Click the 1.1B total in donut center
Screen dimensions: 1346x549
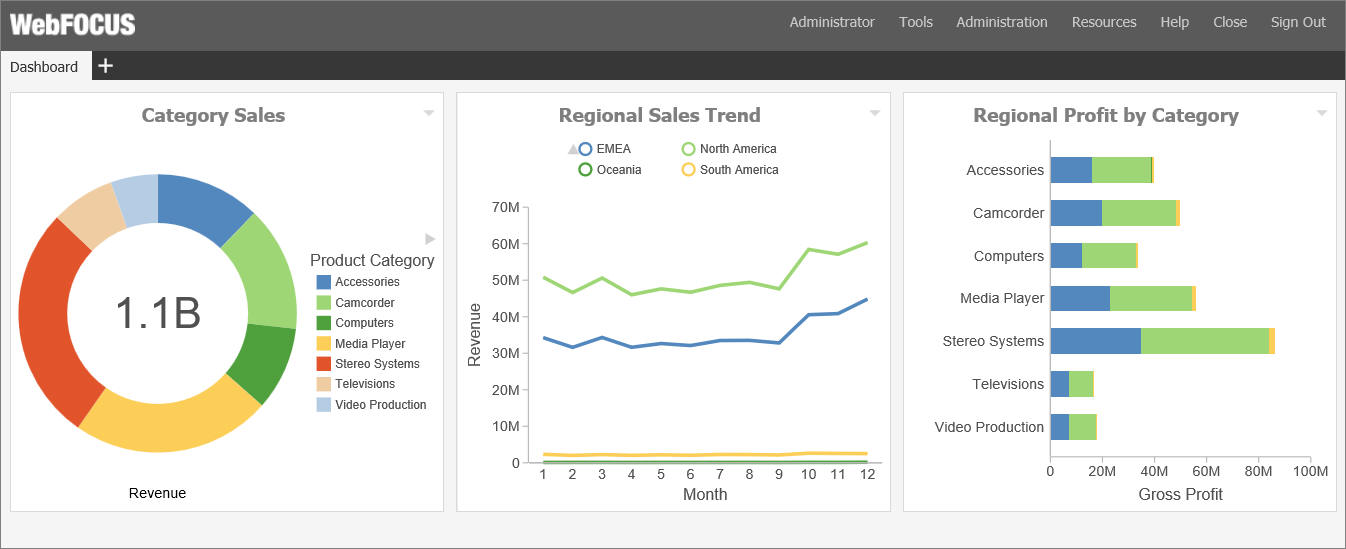(x=158, y=313)
